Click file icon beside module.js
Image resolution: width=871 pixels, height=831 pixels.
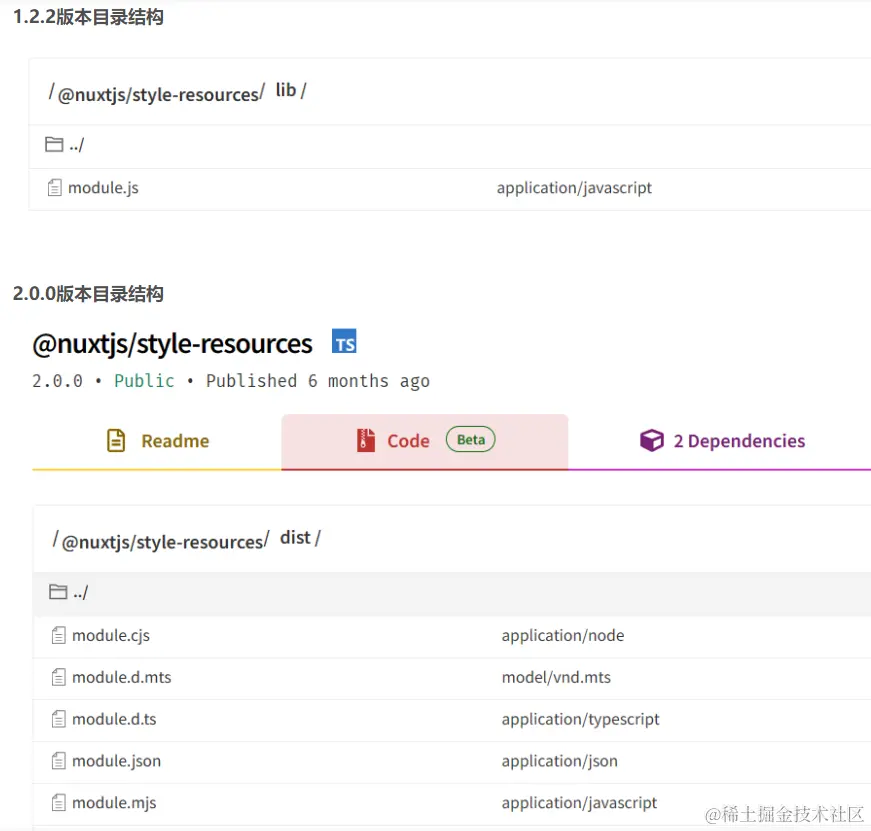pyautogui.click(x=54, y=188)
